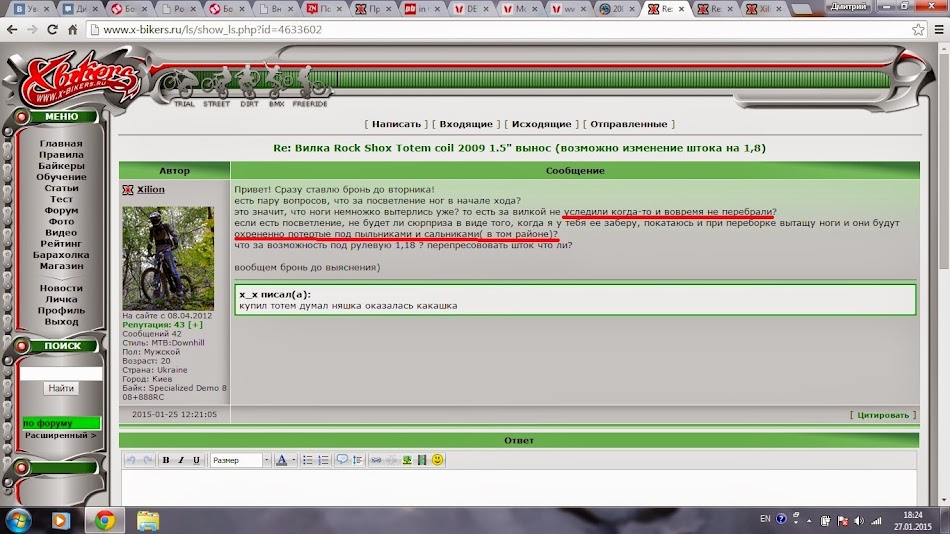The width and height of the screenshot is (950, 534).
Task: Open the по форуму search scope selector
Action: coord(61,423)
